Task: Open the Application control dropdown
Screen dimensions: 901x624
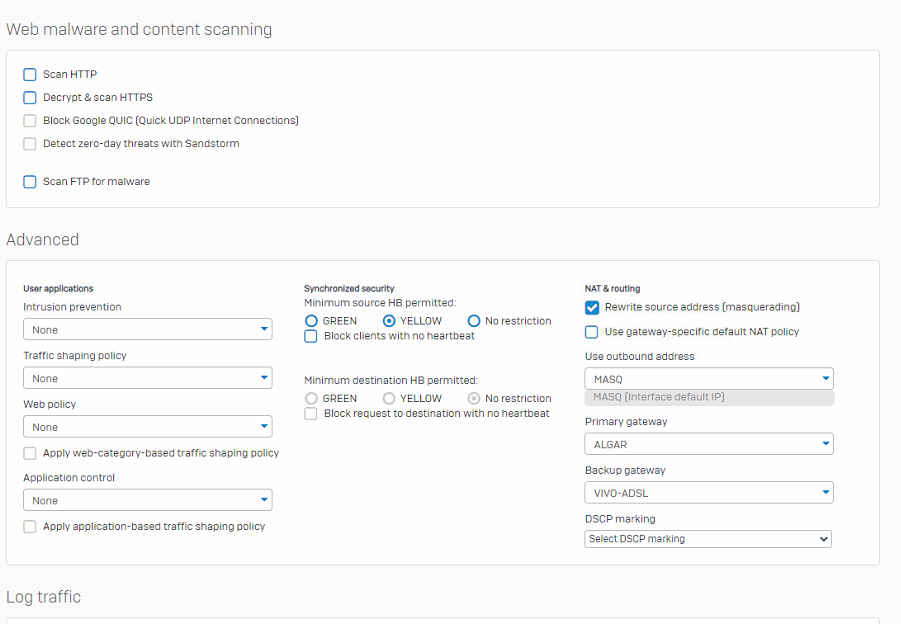Action: [148, 500]
